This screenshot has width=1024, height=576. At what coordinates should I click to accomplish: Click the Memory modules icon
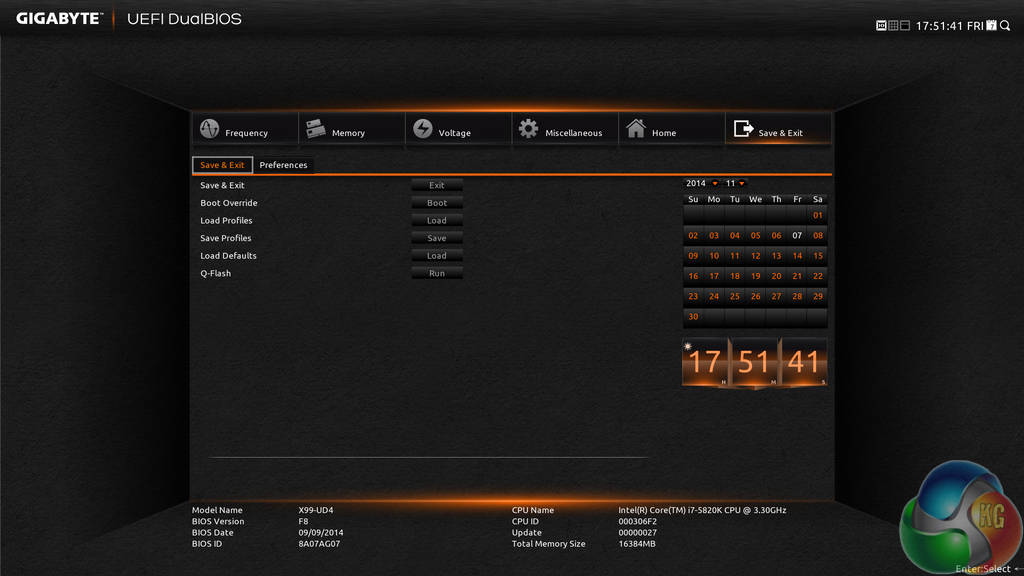coord(315,129)
